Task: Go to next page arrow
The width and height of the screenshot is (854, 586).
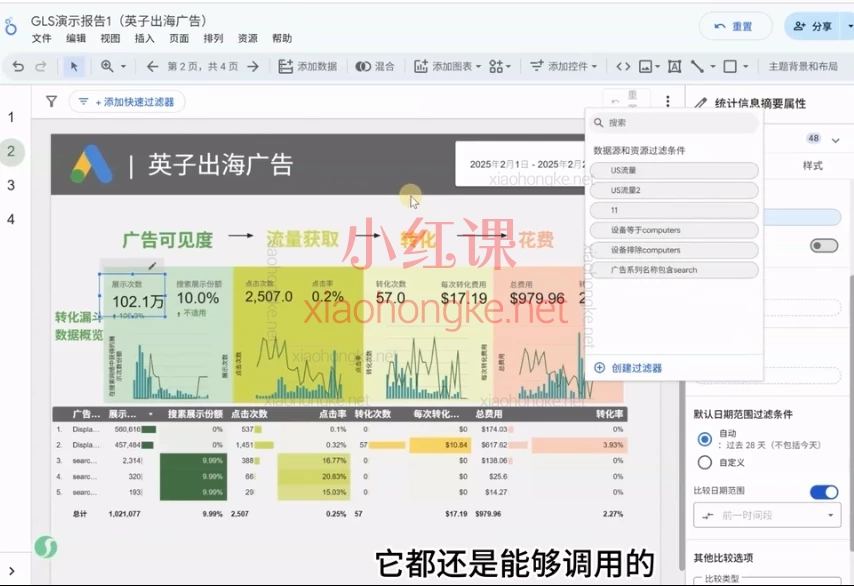Action: (253, 66)
